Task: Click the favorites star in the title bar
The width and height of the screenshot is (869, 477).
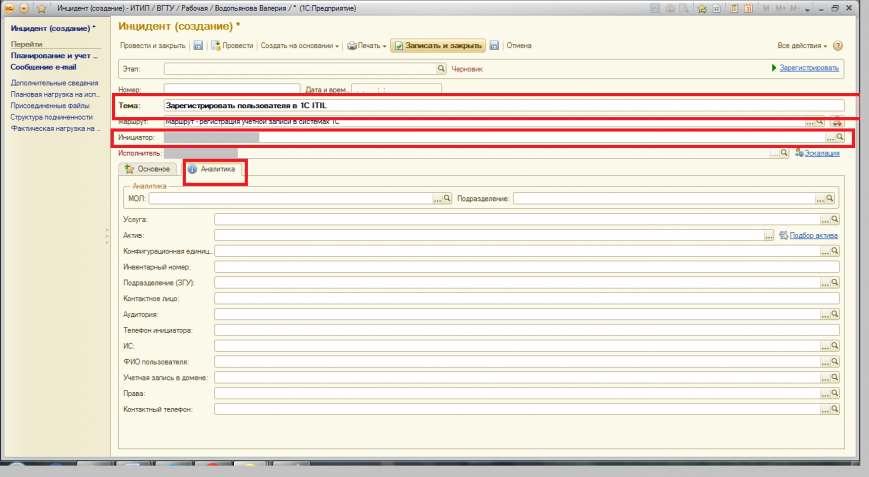Action: tap(42, 8)
